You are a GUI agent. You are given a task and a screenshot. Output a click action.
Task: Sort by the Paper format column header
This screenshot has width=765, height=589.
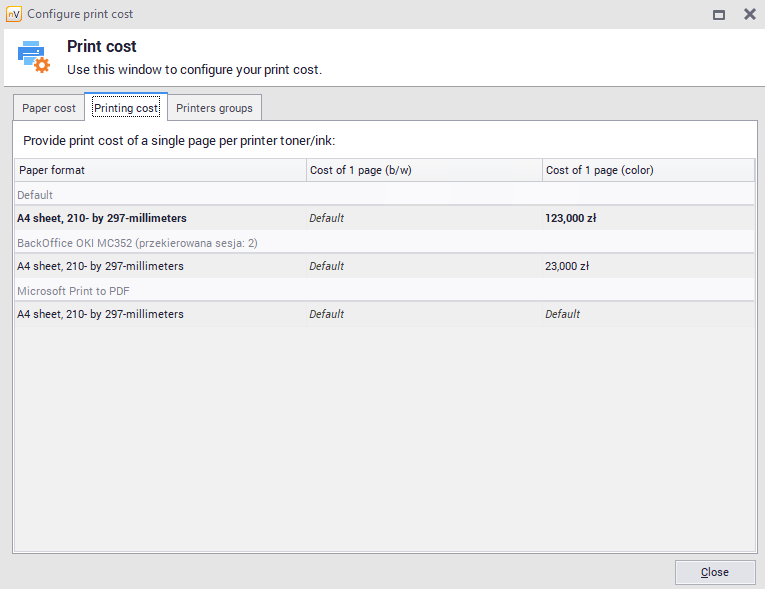tap(160, 170)
